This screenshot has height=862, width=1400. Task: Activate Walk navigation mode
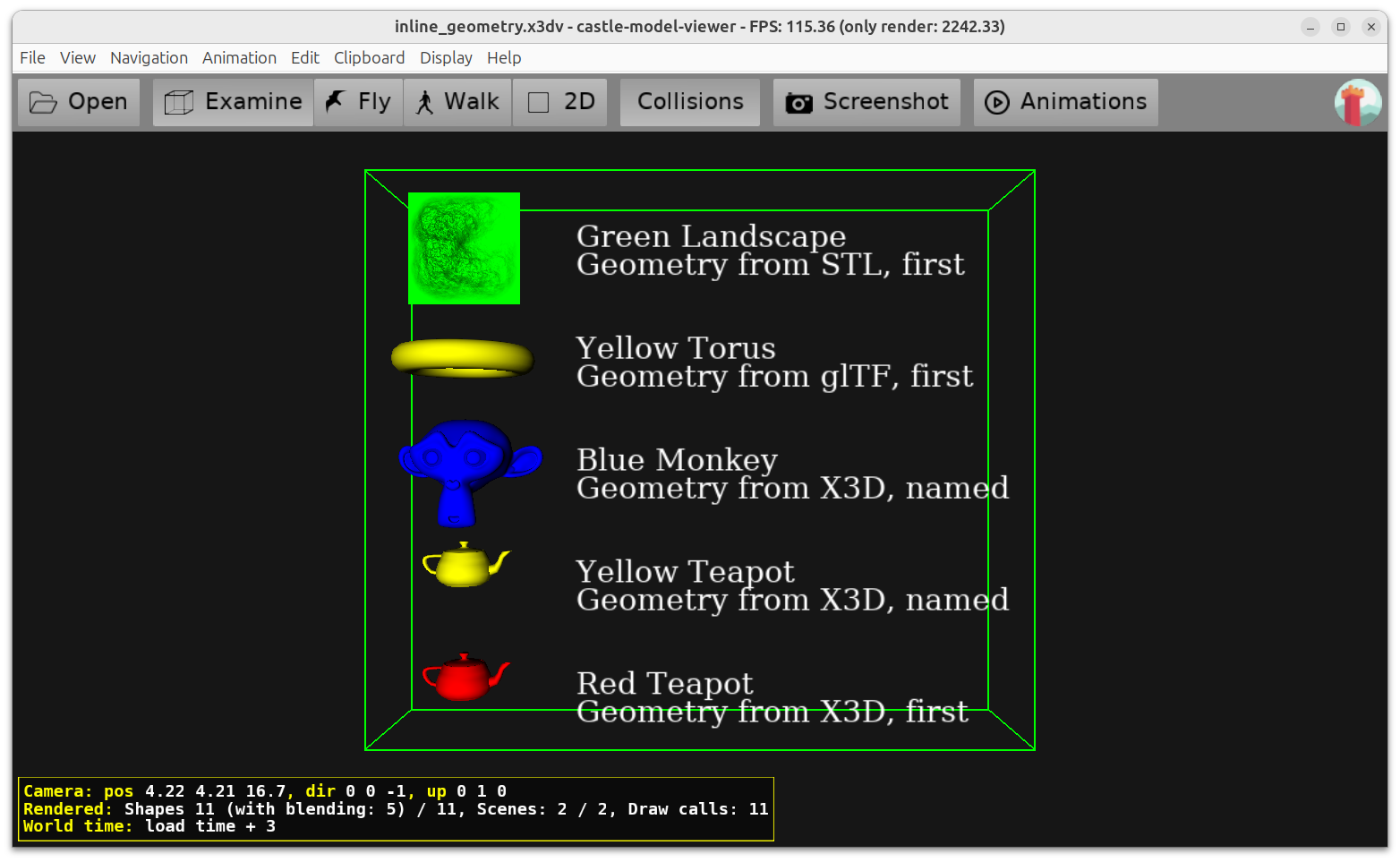[x=457, y=102]
